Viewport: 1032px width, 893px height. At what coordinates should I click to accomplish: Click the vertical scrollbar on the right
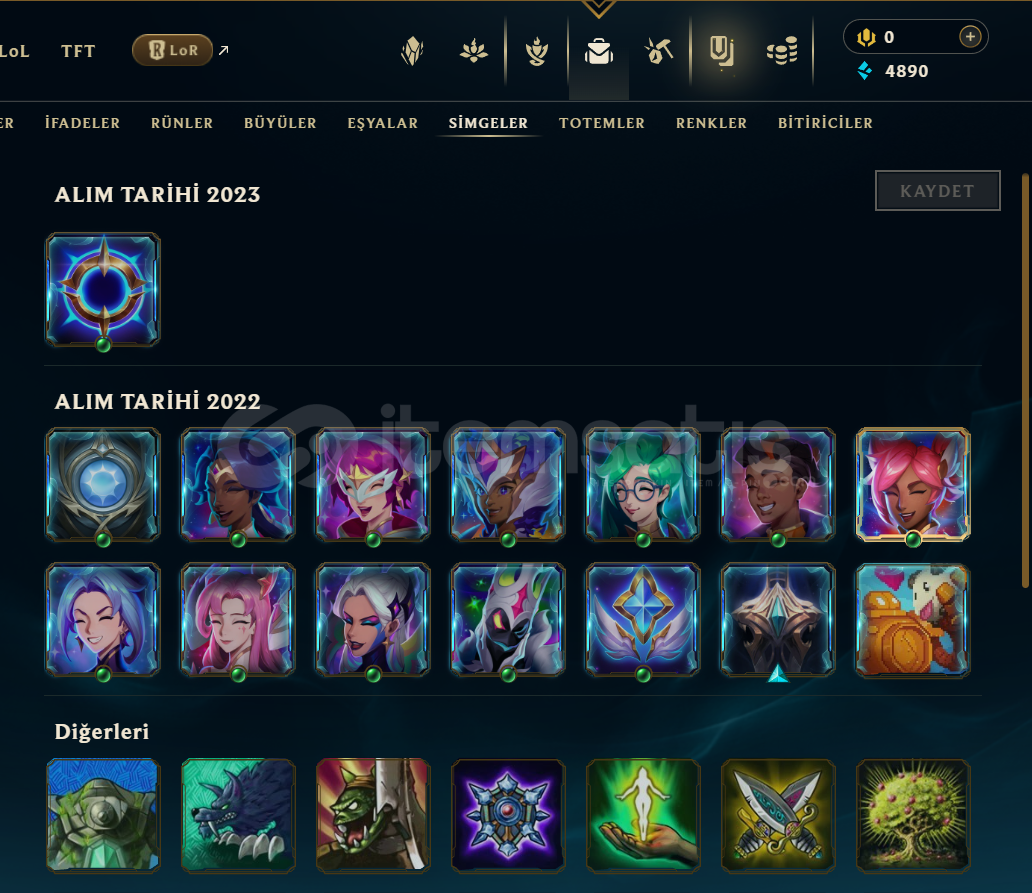pyautogui.click(x=1025, y=380)
